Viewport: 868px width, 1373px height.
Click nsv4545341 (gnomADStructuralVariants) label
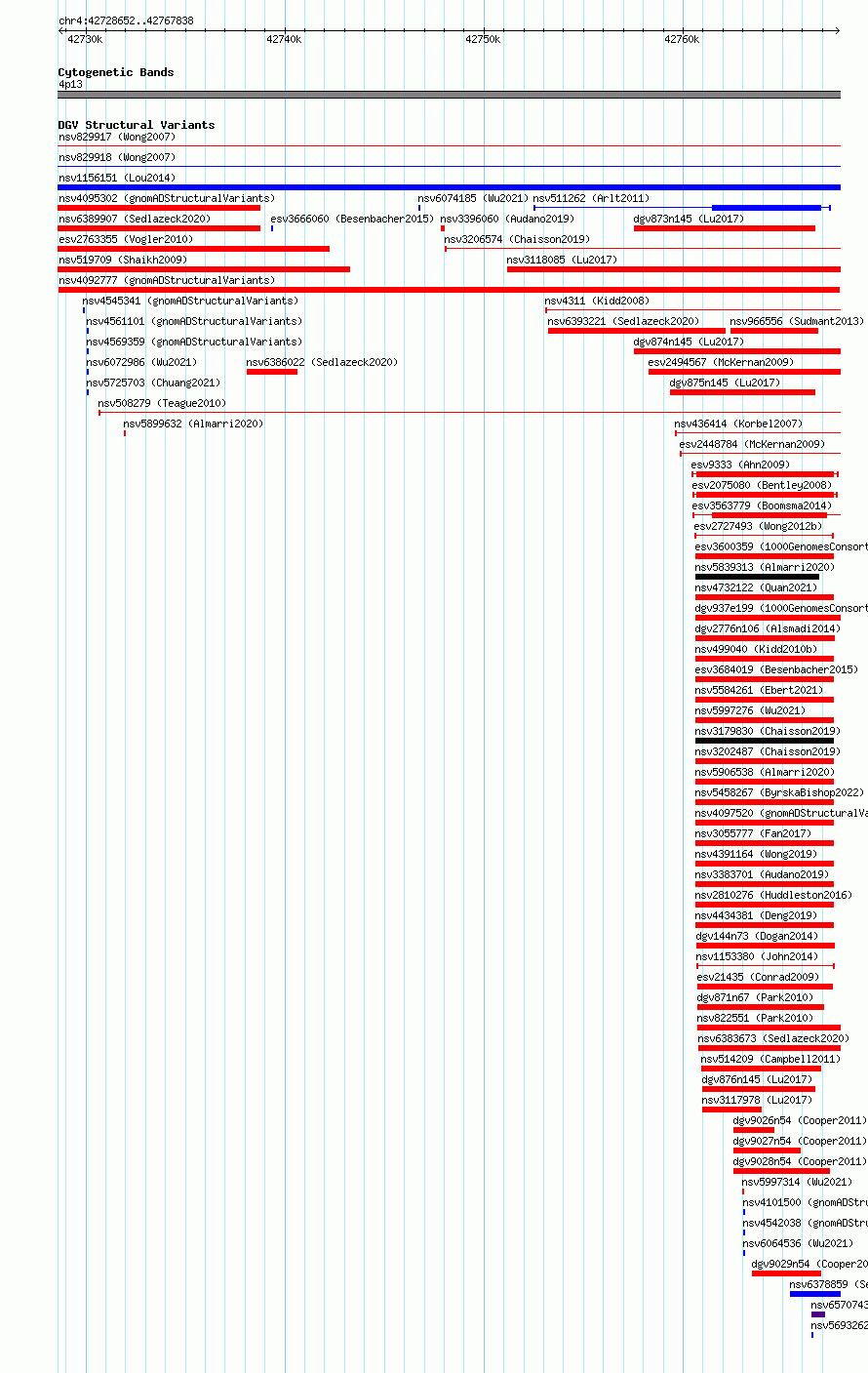click(x=191, y=301)
